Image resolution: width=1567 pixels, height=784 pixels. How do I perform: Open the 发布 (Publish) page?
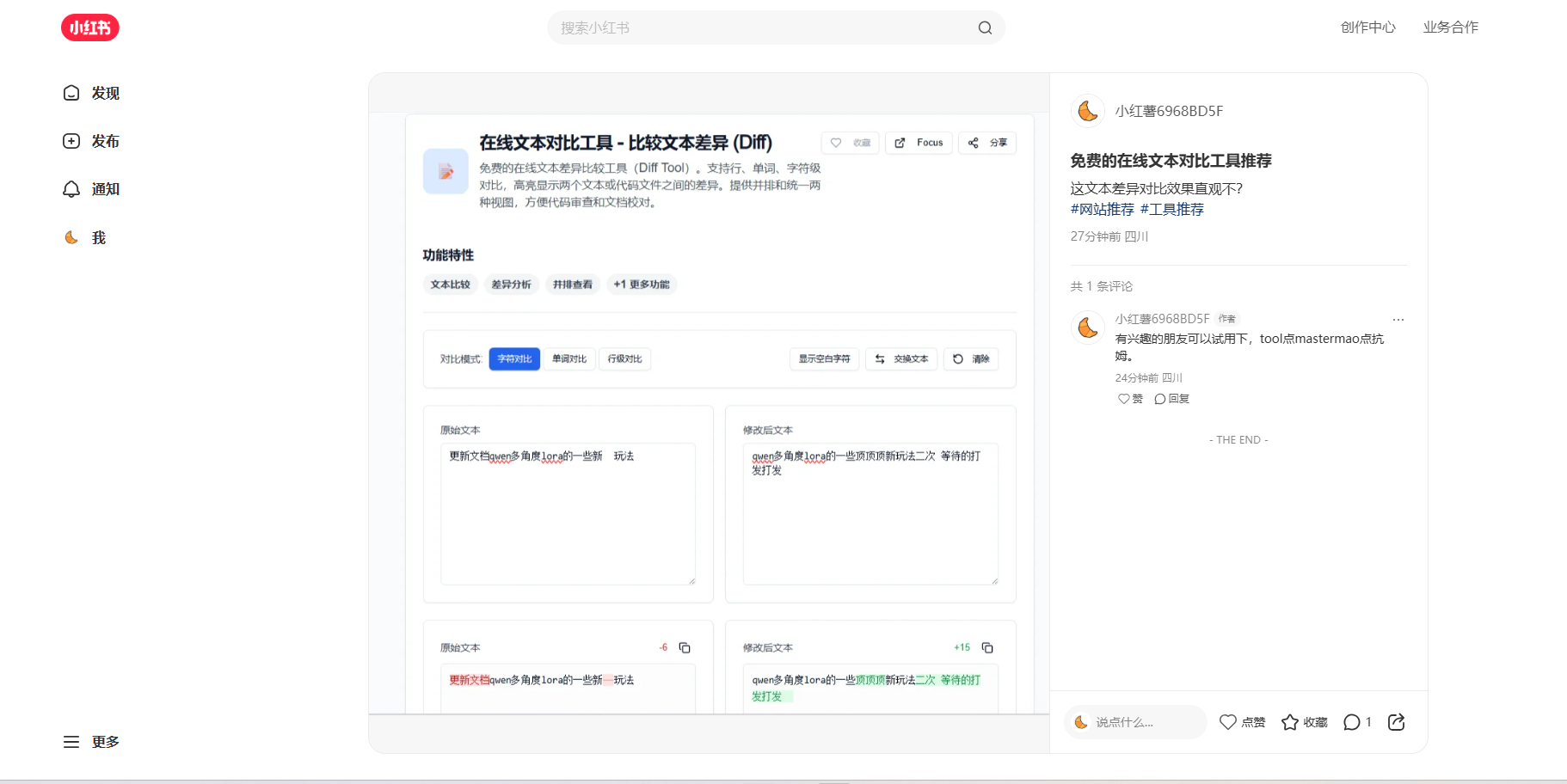pyautogui.click(x=91, y=141)
